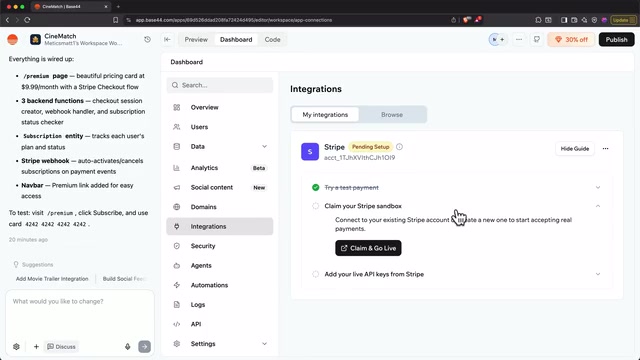Viewport: 640px width, 360px height.
Task: Click the Build Social Feed suggestion
Action: 124,279
